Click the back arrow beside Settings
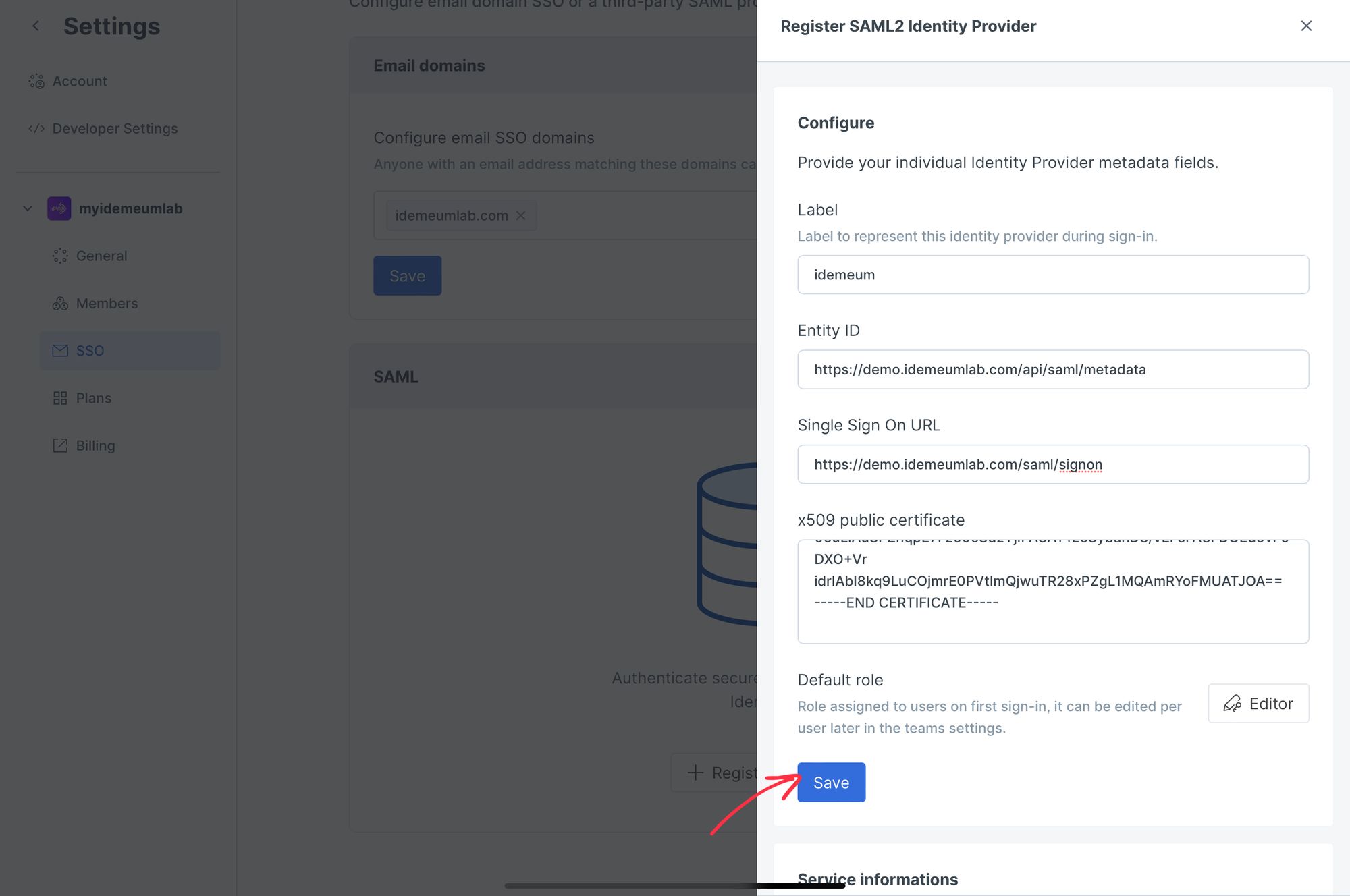Image resolution: width=1350 pixels, height=896 pixels. [x=36, y=26]
